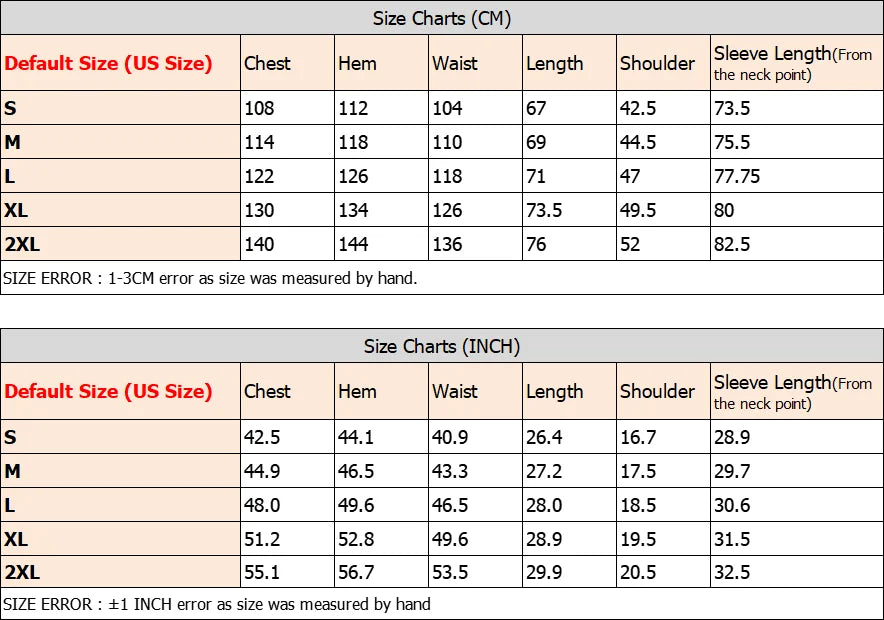Select the Waist header in CM chart
Viewport: 884px width, 620px height.
pos(475,63)
